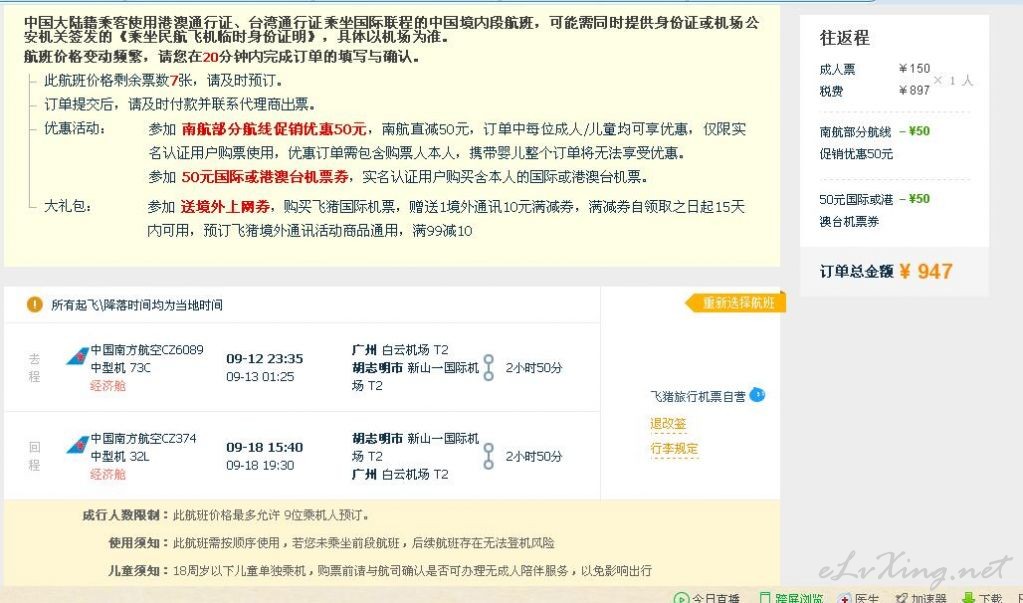Select flight name 中国南方航空CZ6089
1023x603 pixels.
pos(147,350)
